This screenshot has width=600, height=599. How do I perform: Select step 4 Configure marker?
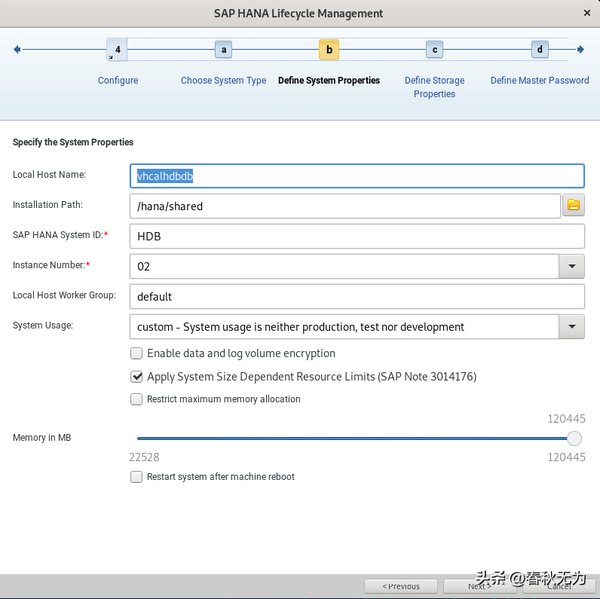(x=117, y=49)
